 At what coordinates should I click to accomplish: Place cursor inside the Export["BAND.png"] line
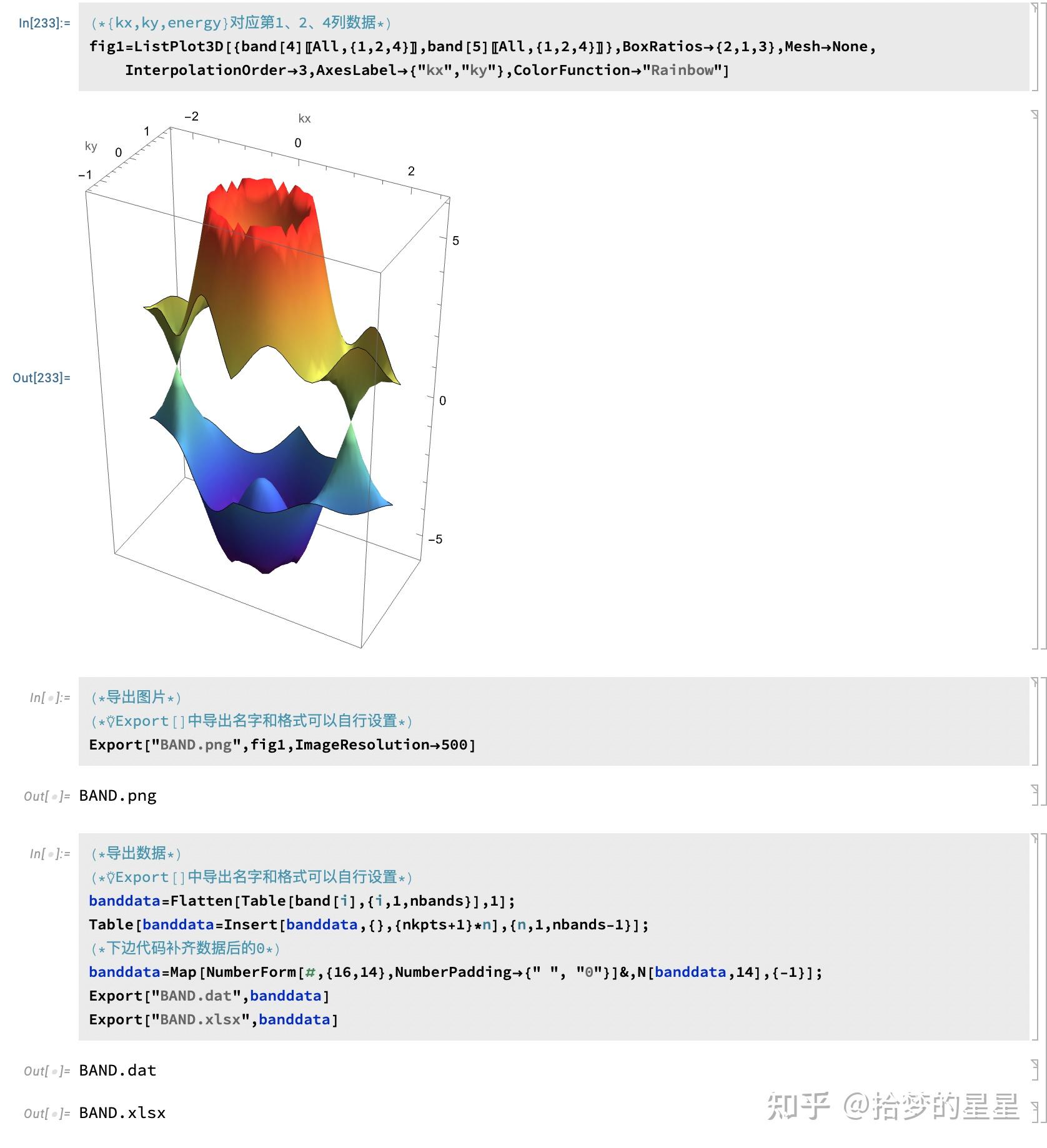click(281, 745)
